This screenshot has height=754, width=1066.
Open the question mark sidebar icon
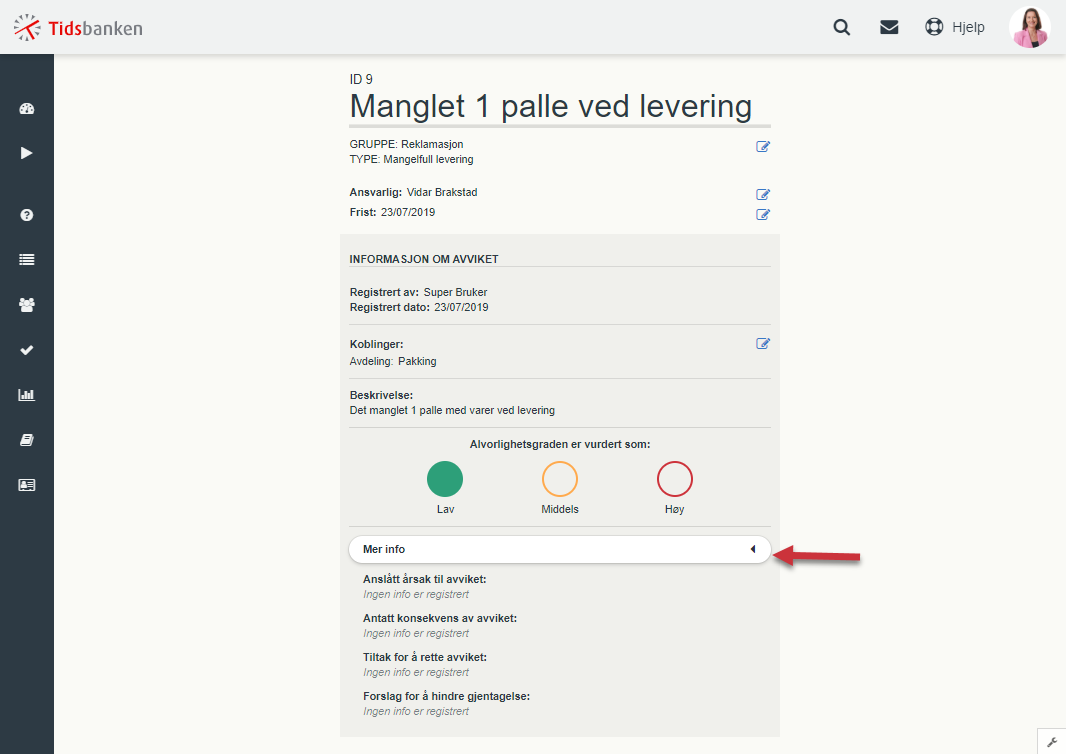(27, 215)
